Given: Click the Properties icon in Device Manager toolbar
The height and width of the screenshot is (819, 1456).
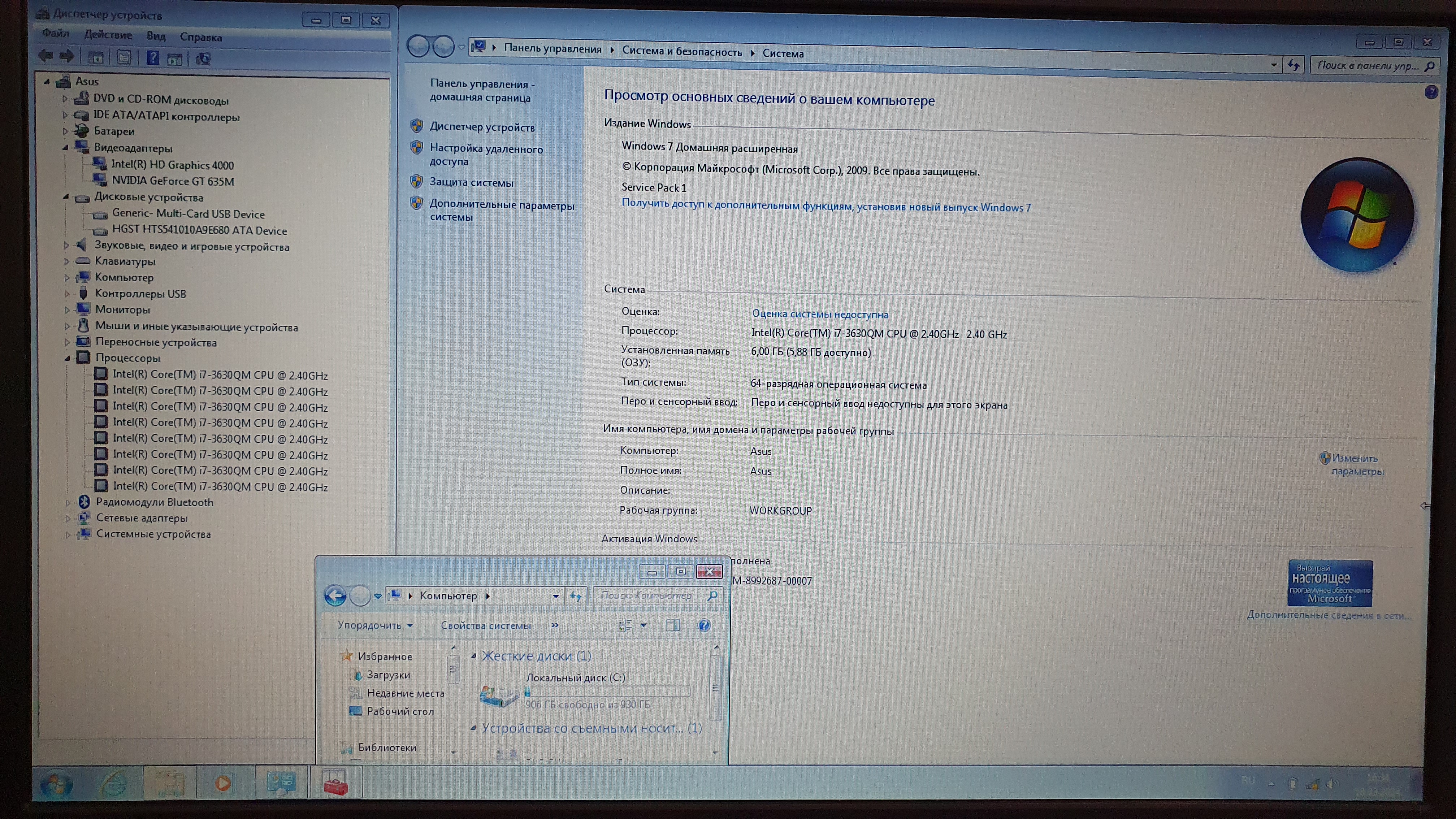Looking at the screenshot, I should 124,58.
